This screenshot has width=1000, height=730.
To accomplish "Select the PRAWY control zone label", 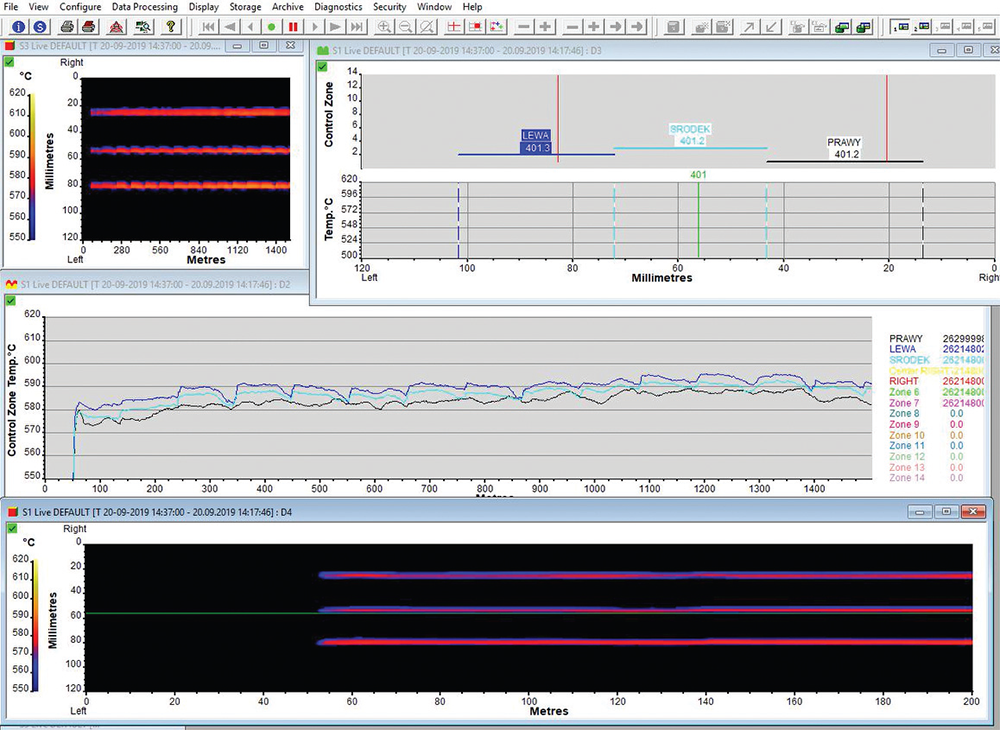I will tap(844, 142).
